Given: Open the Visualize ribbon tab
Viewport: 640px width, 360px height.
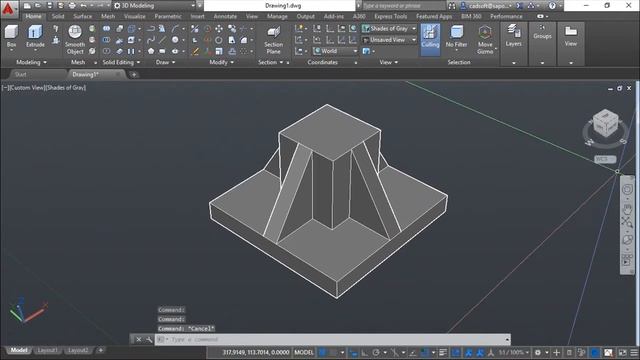Looking at the screenshot, I should click(x=134, y=16).
